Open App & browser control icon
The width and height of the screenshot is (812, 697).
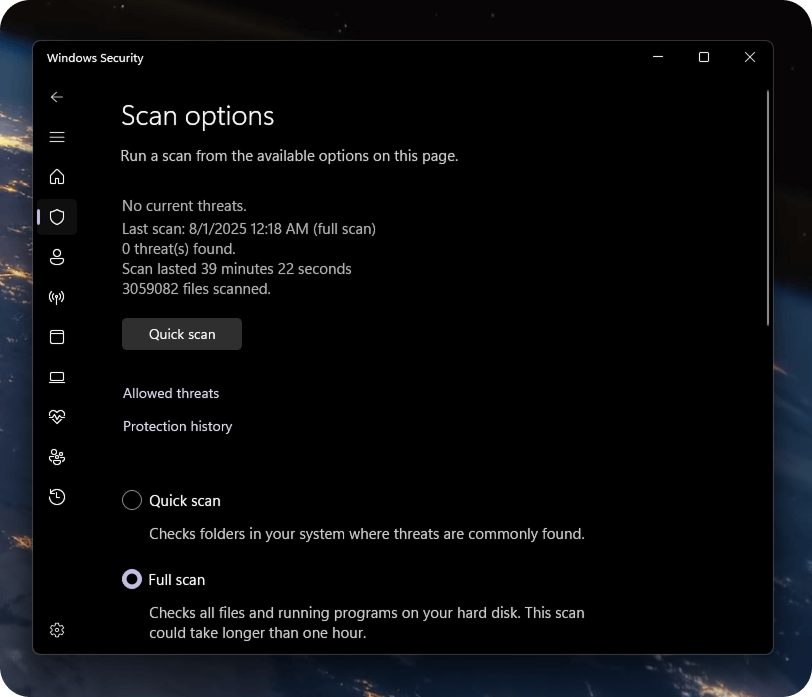[57, 337]
